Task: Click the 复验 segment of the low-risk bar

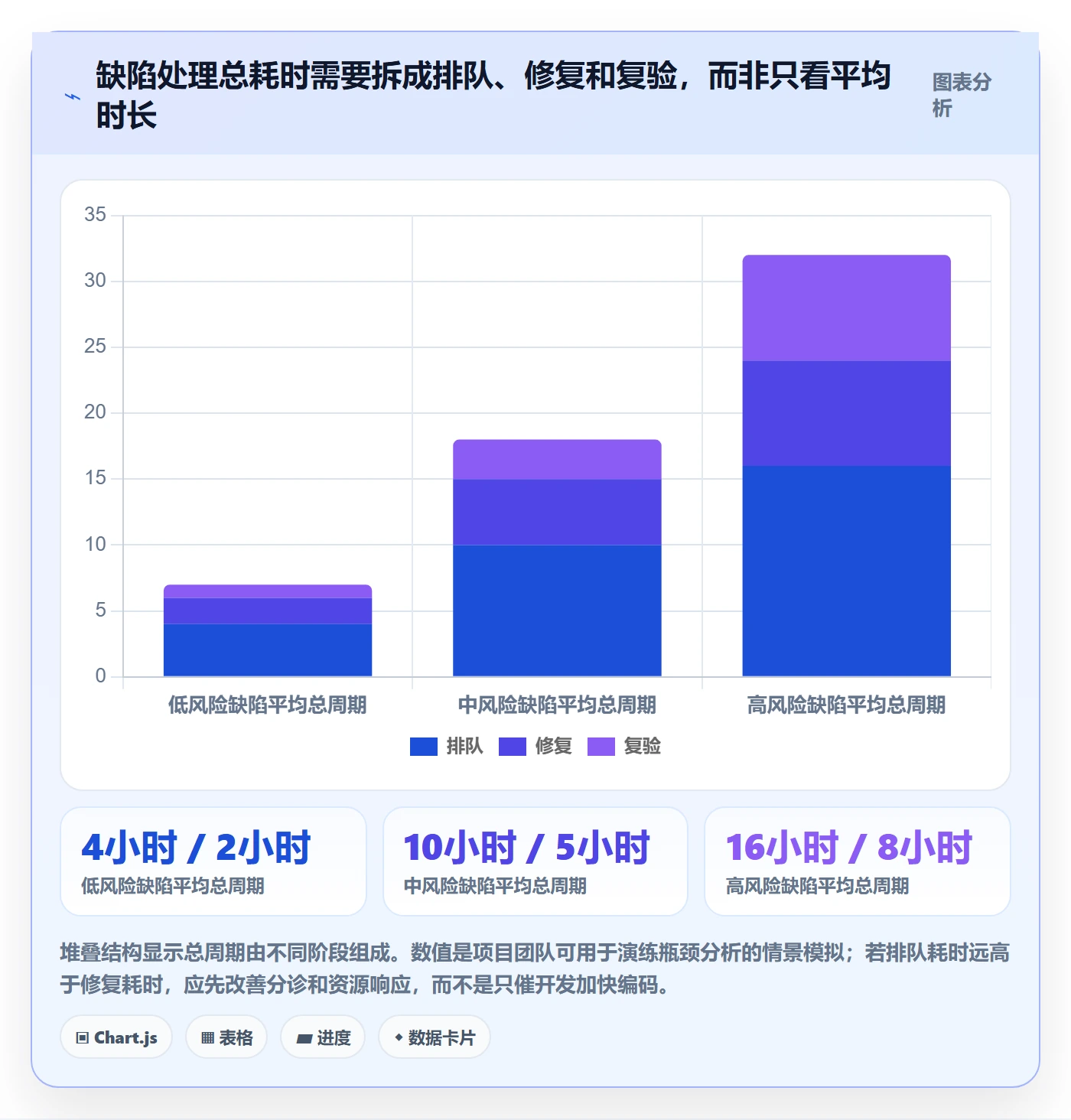Action: (x=268, y=591)
